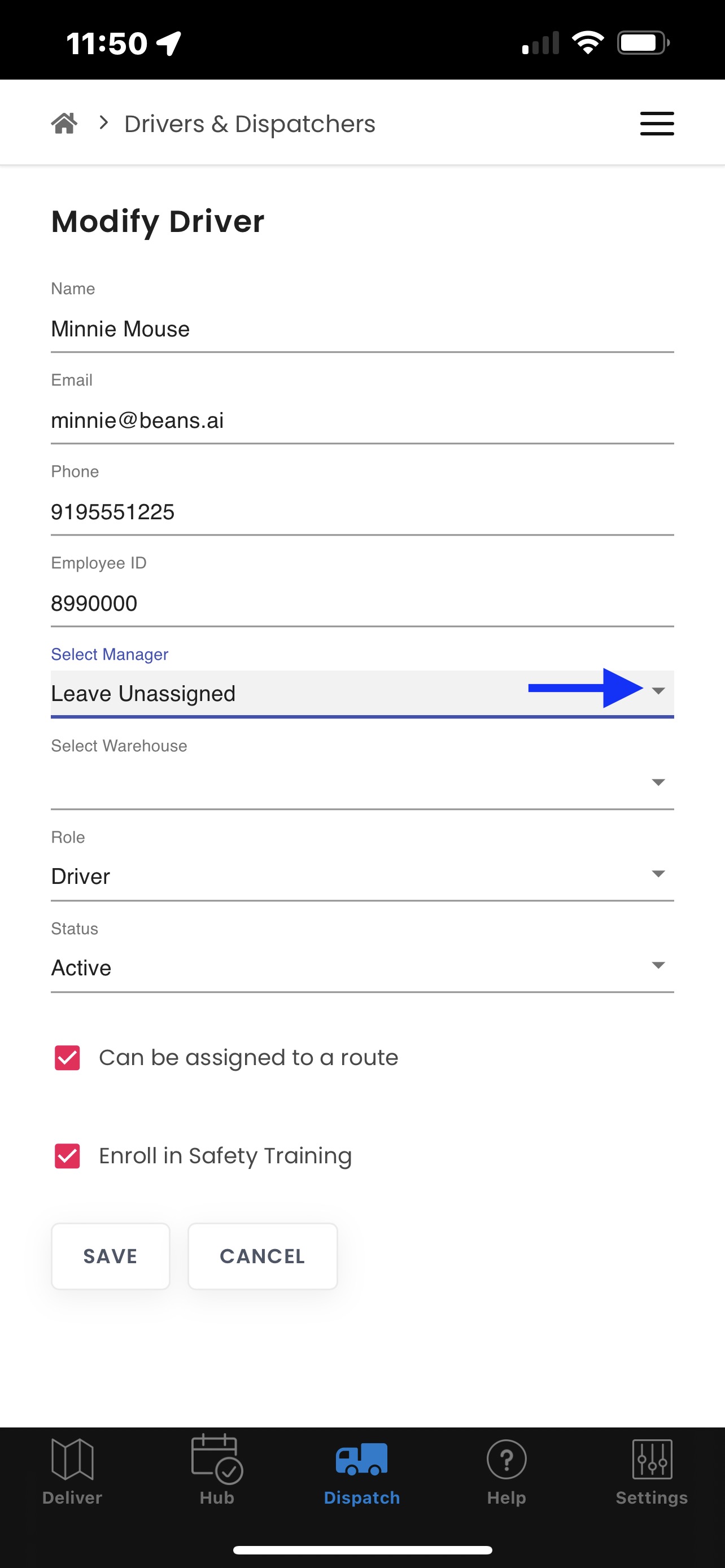Uncheck Can be assigned to a route
Screen dimensions: 725x1568
tap(68, 1058)
